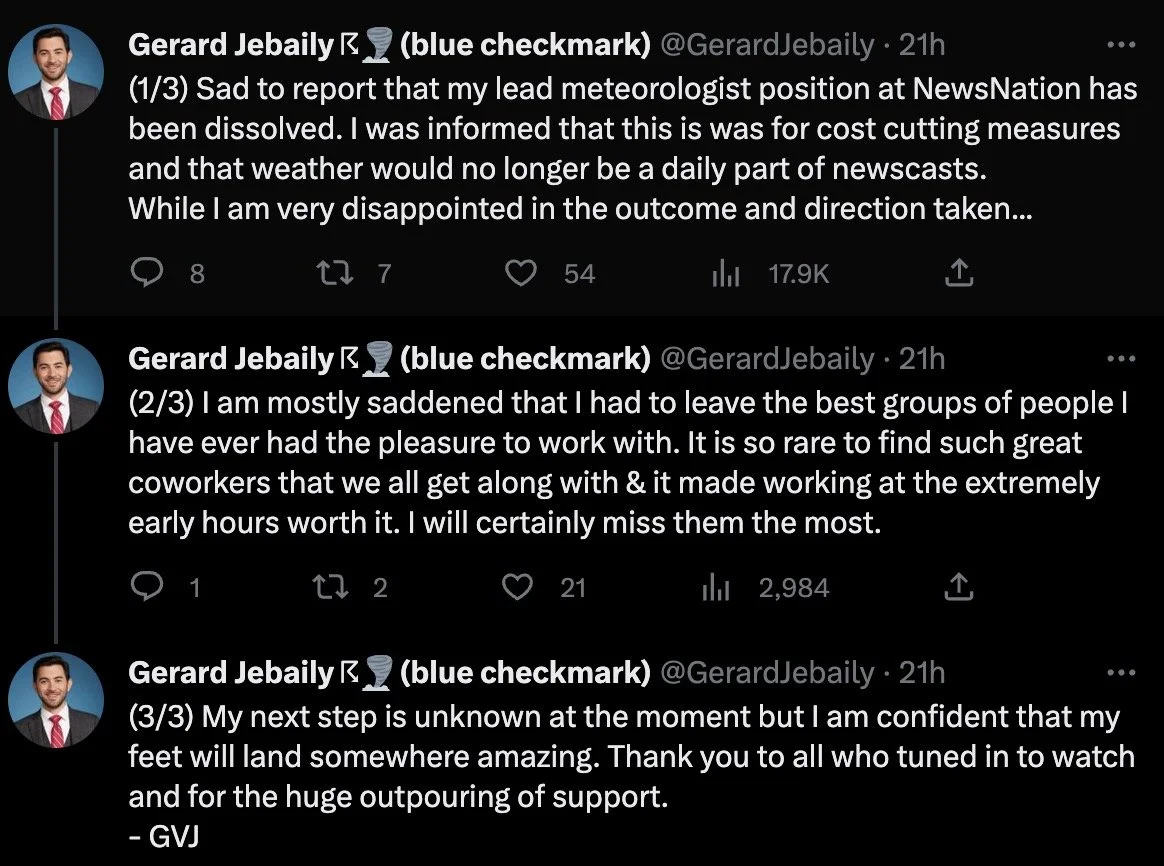Share the second tweet about coworkers
Screen dimensions: 1164x866
click(958, 587)
